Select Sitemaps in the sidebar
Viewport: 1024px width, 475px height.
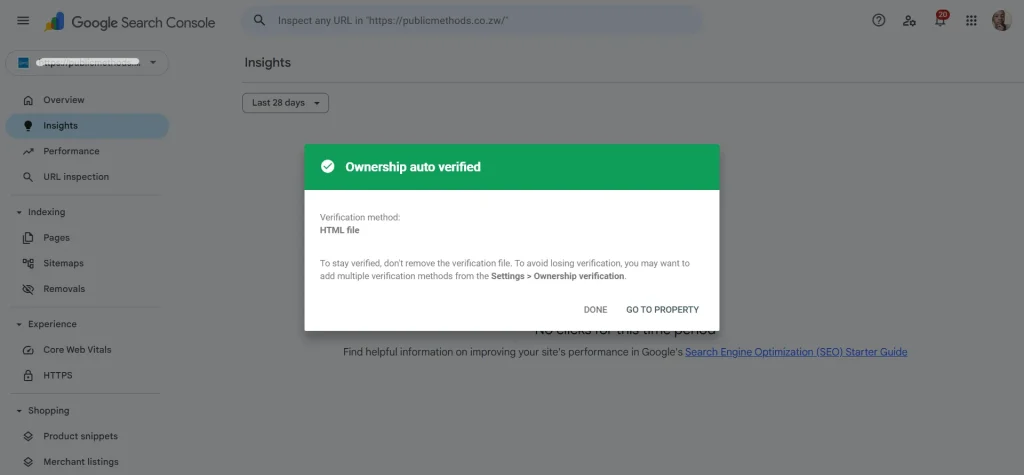tap(63, 263)
